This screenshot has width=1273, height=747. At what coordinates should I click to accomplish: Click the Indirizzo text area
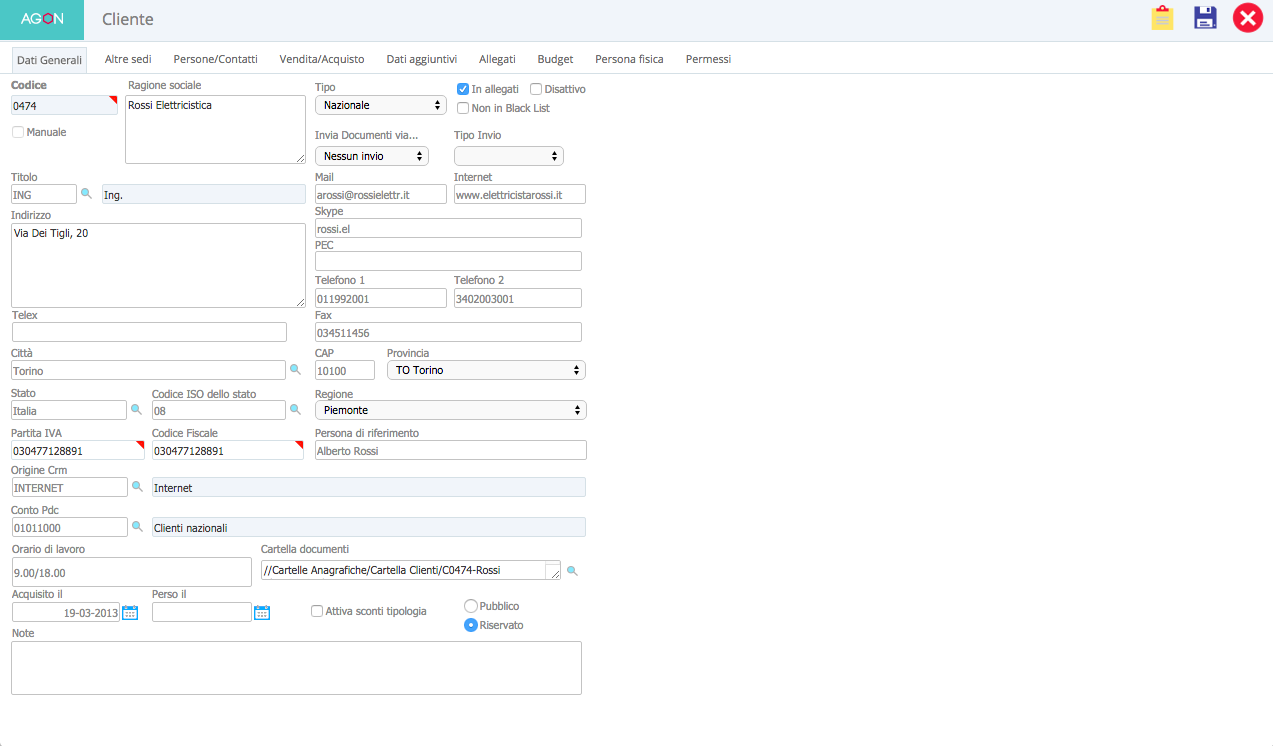coord(158,265)
